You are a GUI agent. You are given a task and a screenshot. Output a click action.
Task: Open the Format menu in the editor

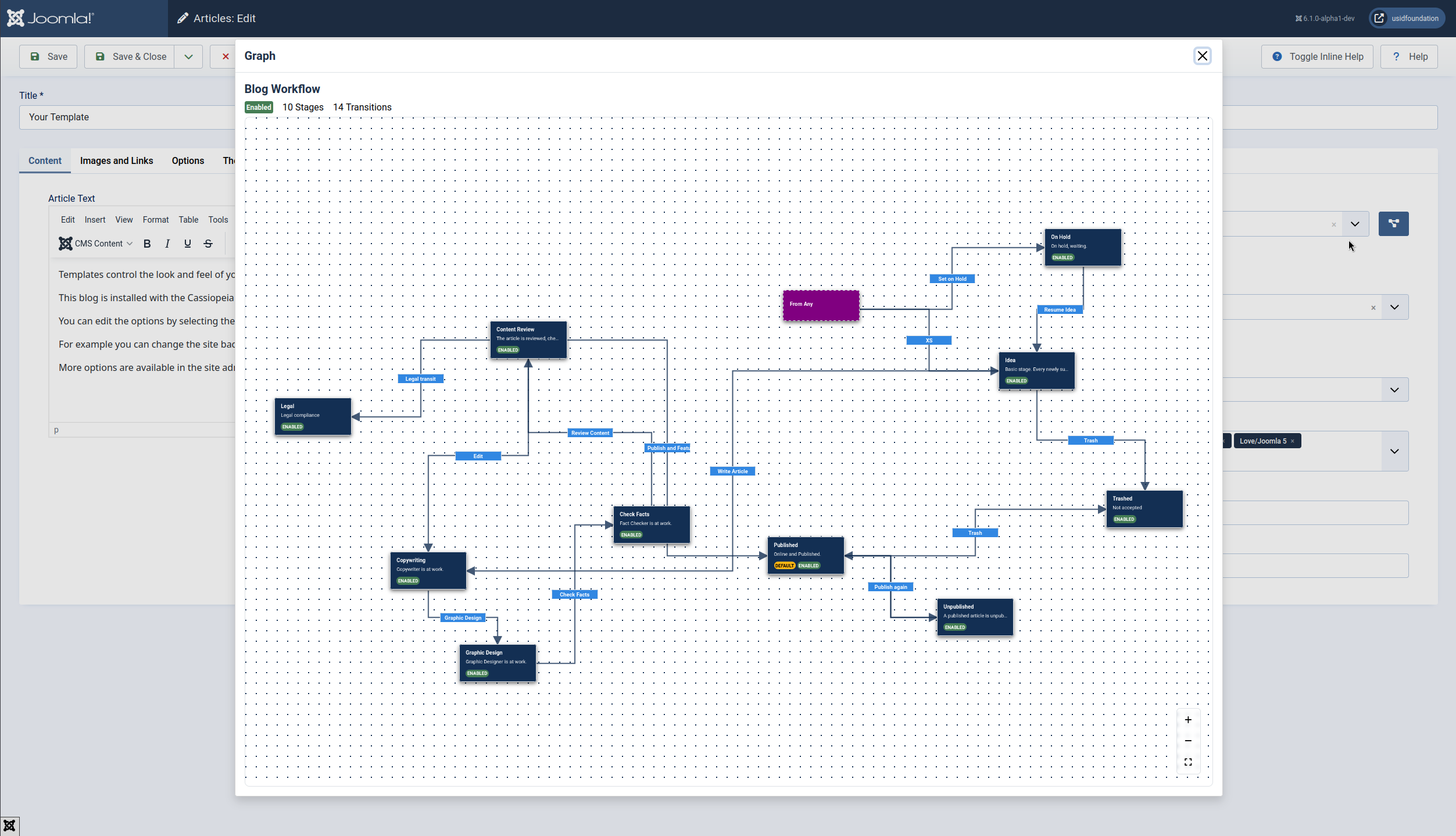(155, 219)
